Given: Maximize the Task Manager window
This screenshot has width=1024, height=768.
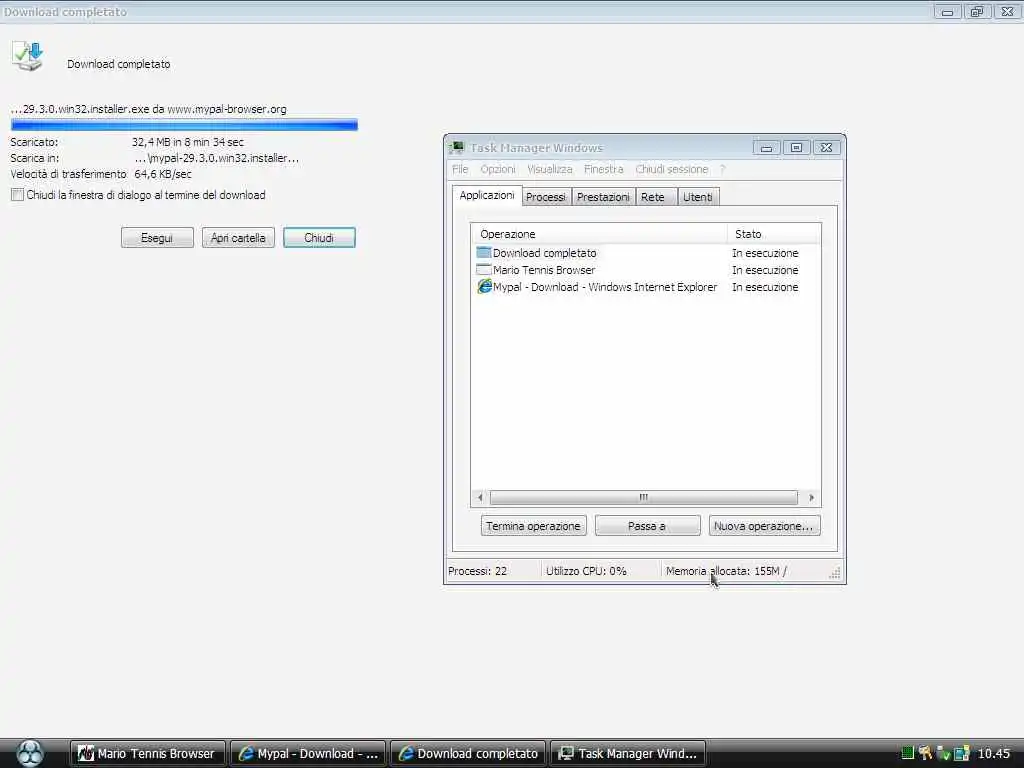Looking at the screenshot, I should tap(796, 148).
